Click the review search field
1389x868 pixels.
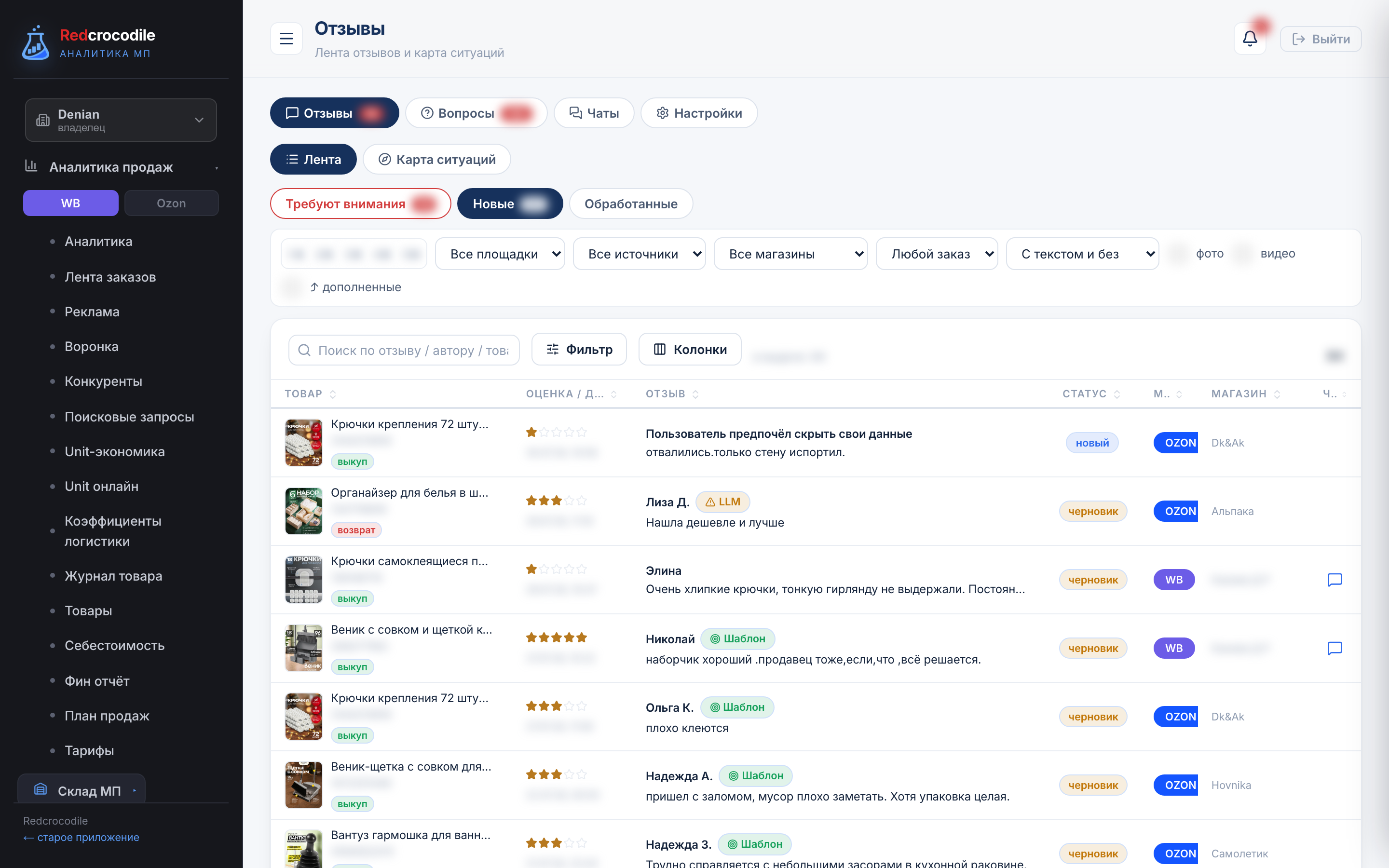pos(404,350)
